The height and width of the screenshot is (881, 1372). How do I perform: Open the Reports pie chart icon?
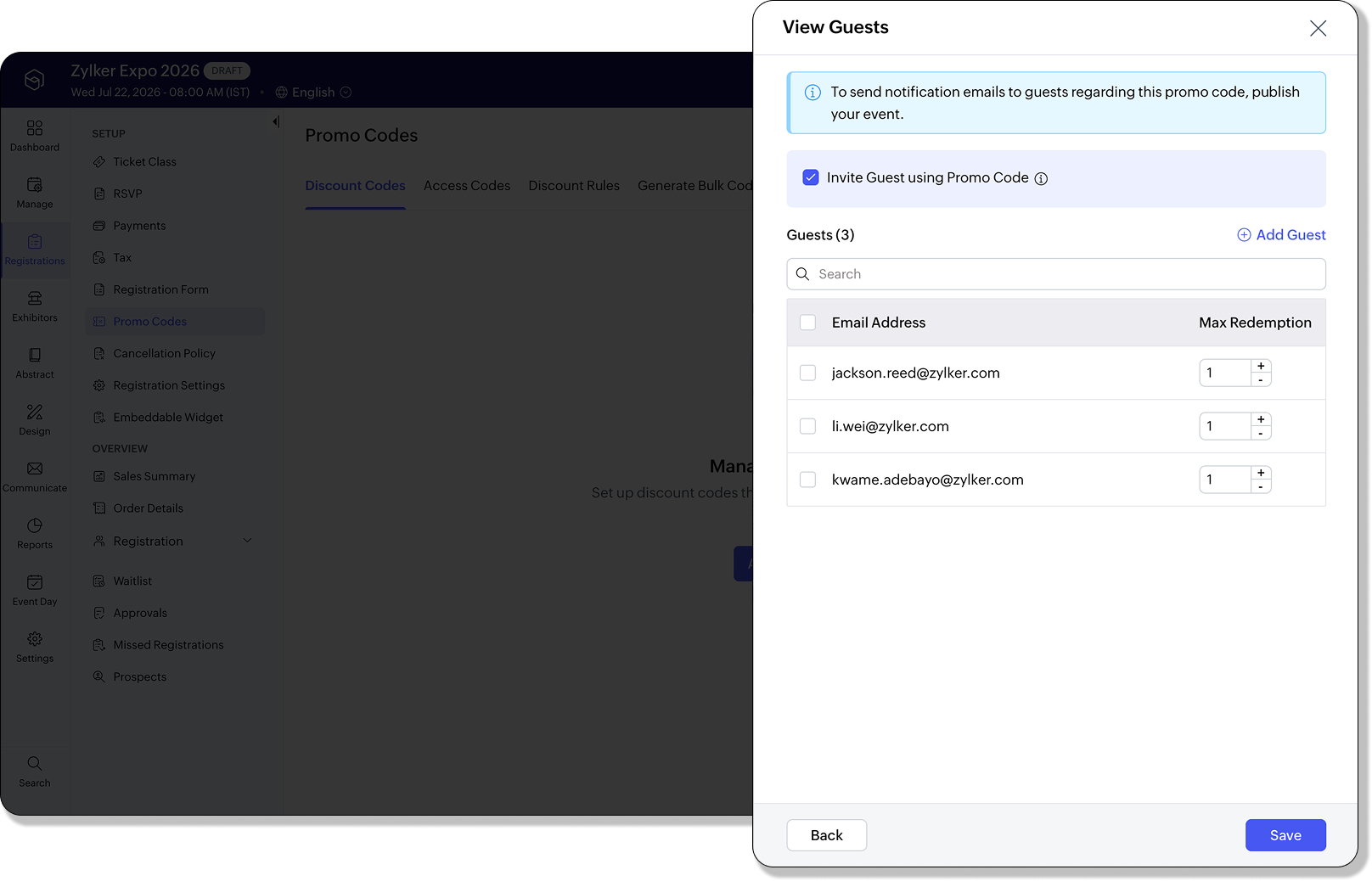pos(35,526)
